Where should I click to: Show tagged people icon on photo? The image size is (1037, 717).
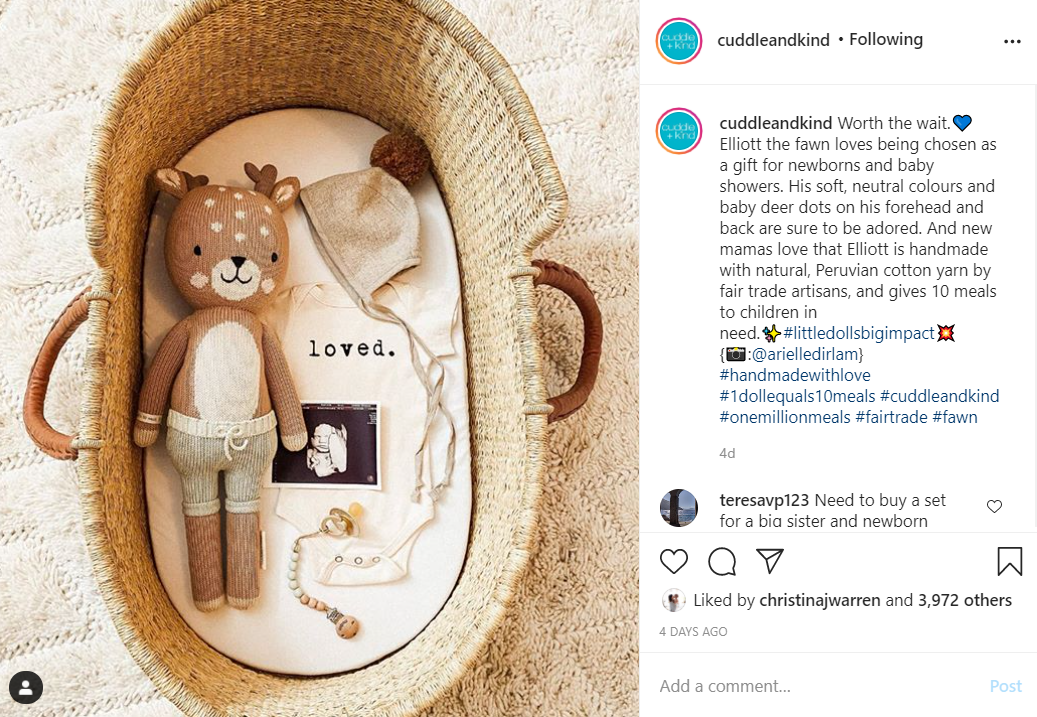26,688
